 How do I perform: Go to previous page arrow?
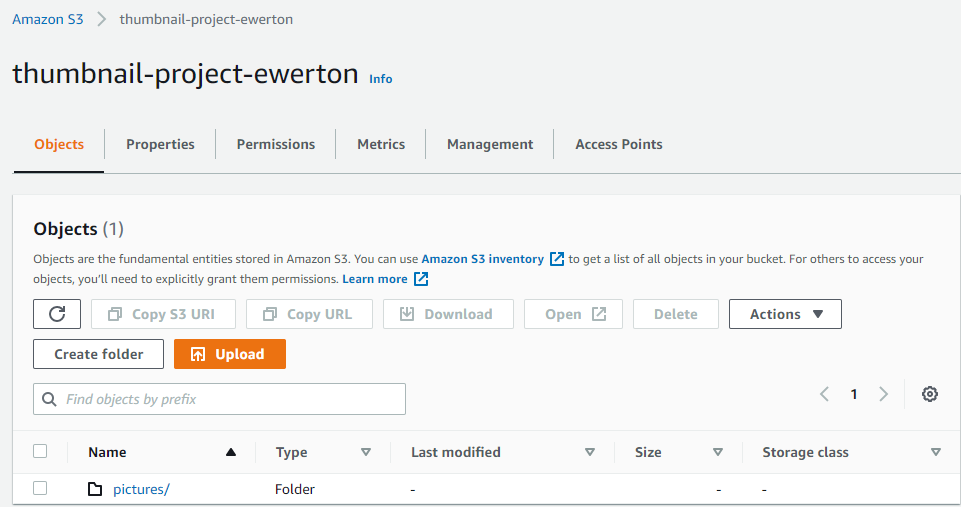(x=824, y=394)
